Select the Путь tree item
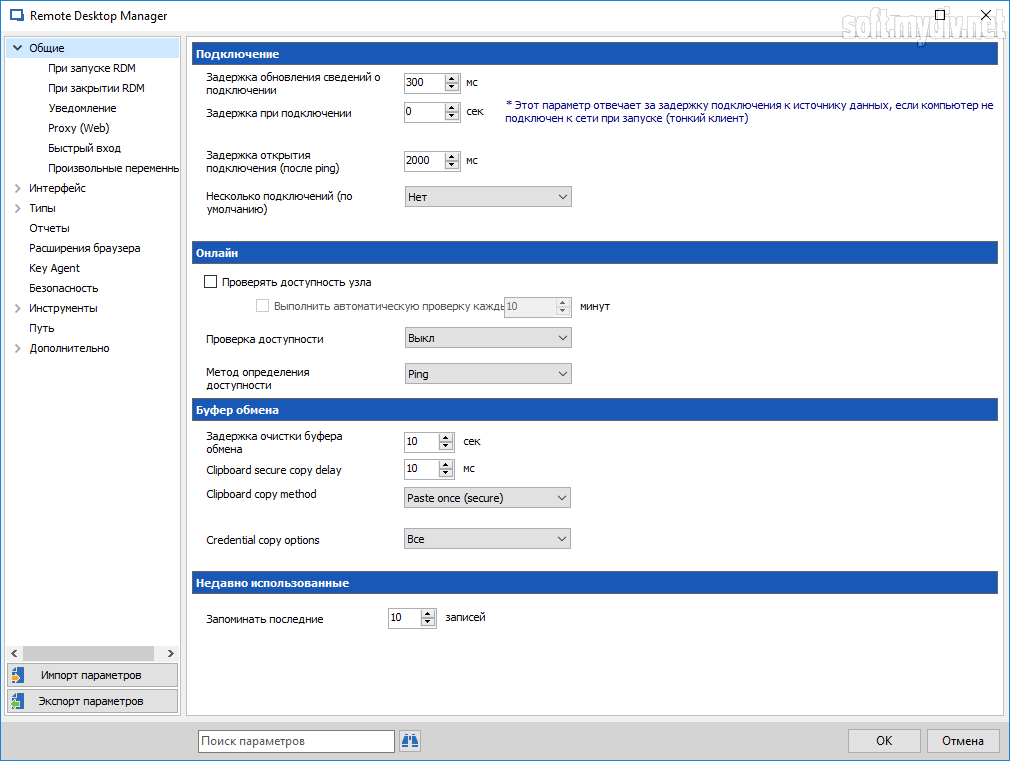 click(x=41, y=328)
